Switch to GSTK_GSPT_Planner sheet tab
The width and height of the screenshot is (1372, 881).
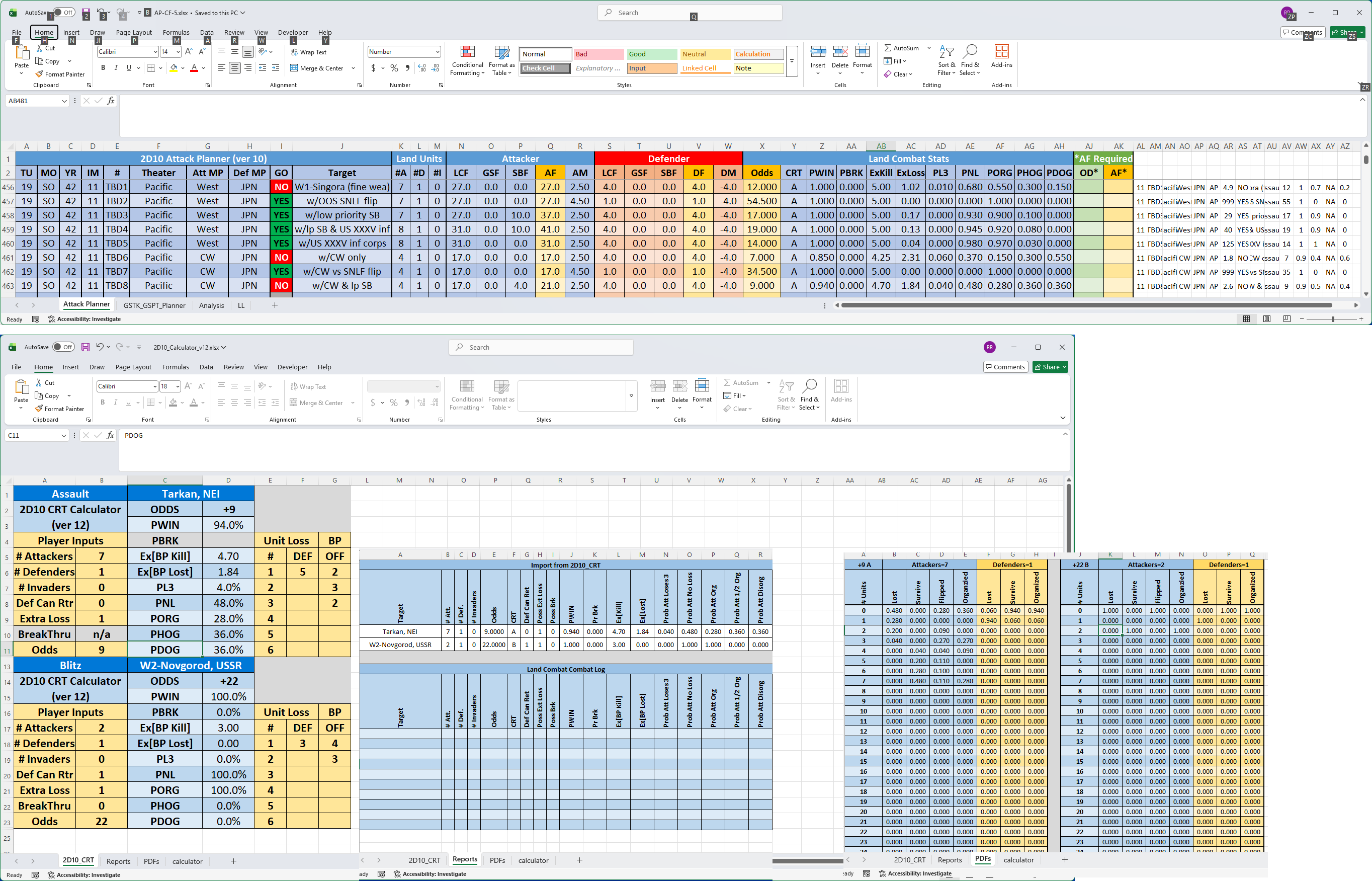(154, 305)
